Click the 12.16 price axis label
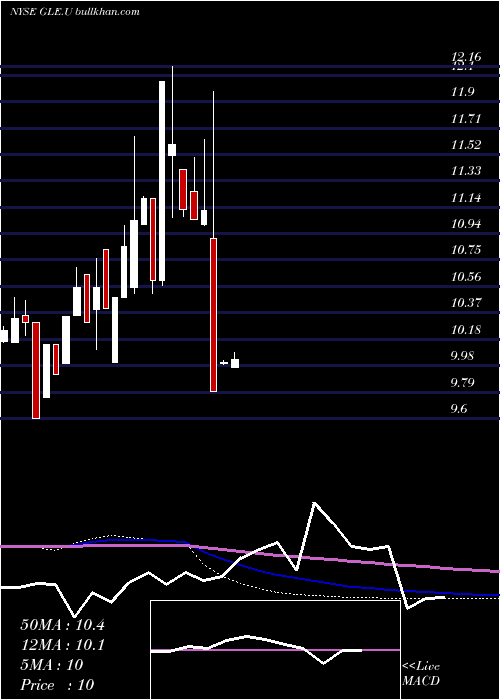500x700 pixels. (466, 57)
